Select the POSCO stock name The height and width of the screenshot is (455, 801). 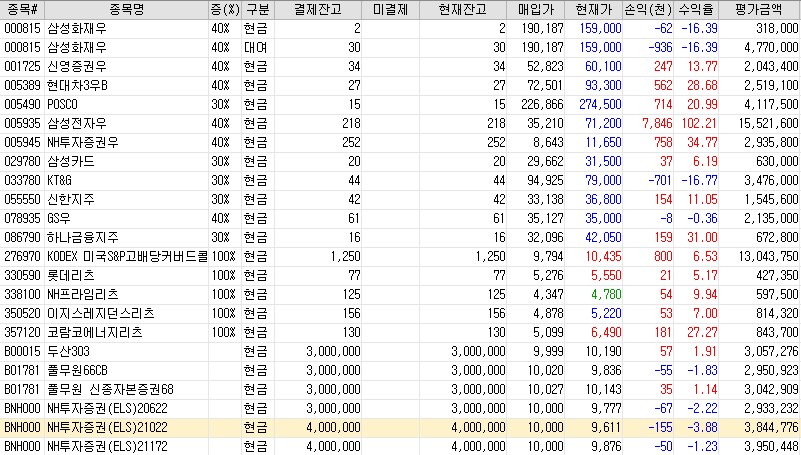point(62,105)
